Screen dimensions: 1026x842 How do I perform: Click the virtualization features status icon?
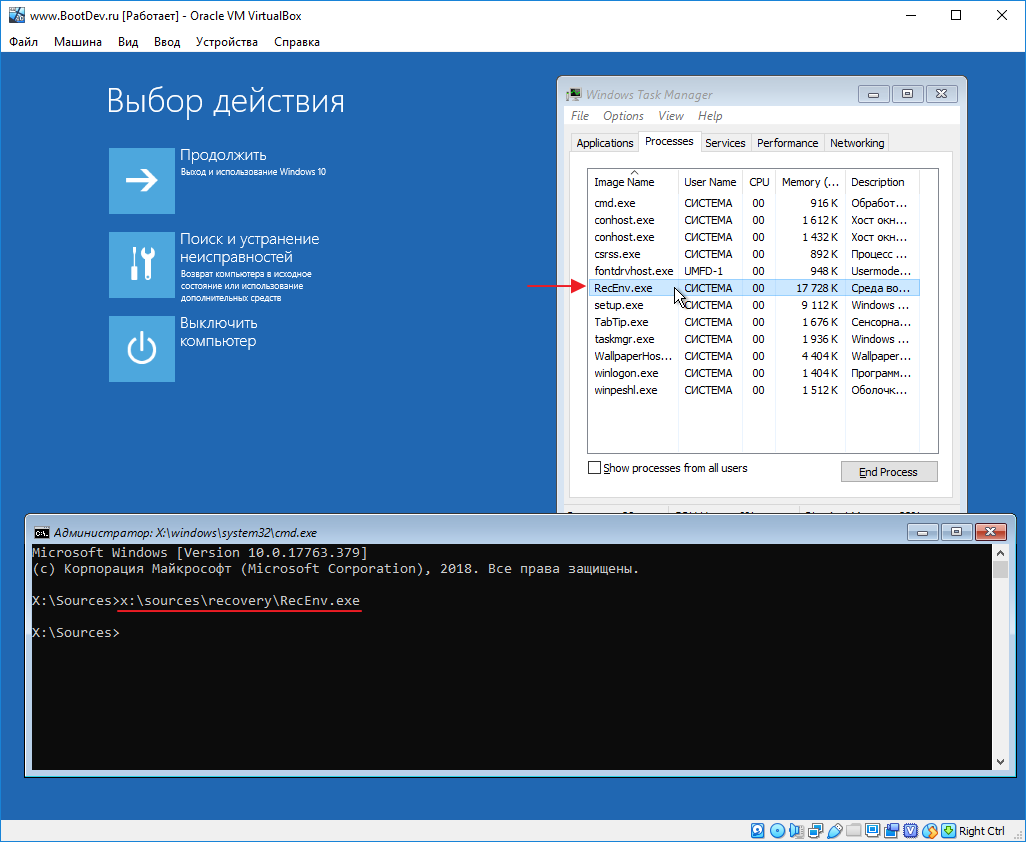[910, 830]
